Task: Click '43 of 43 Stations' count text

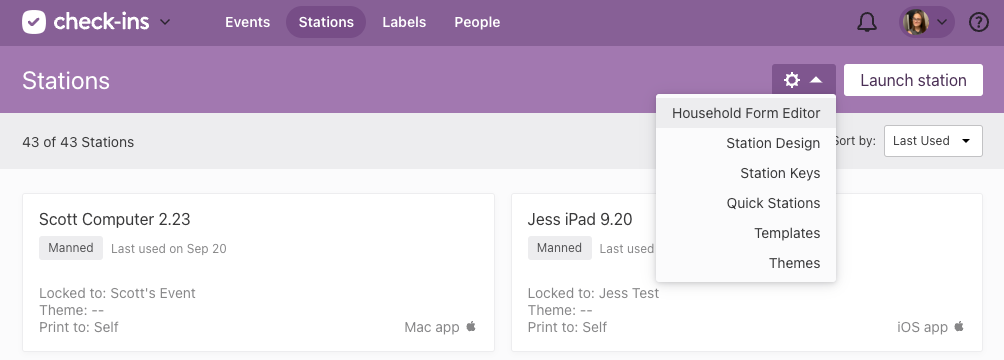Action: click(x=78, y=142)
